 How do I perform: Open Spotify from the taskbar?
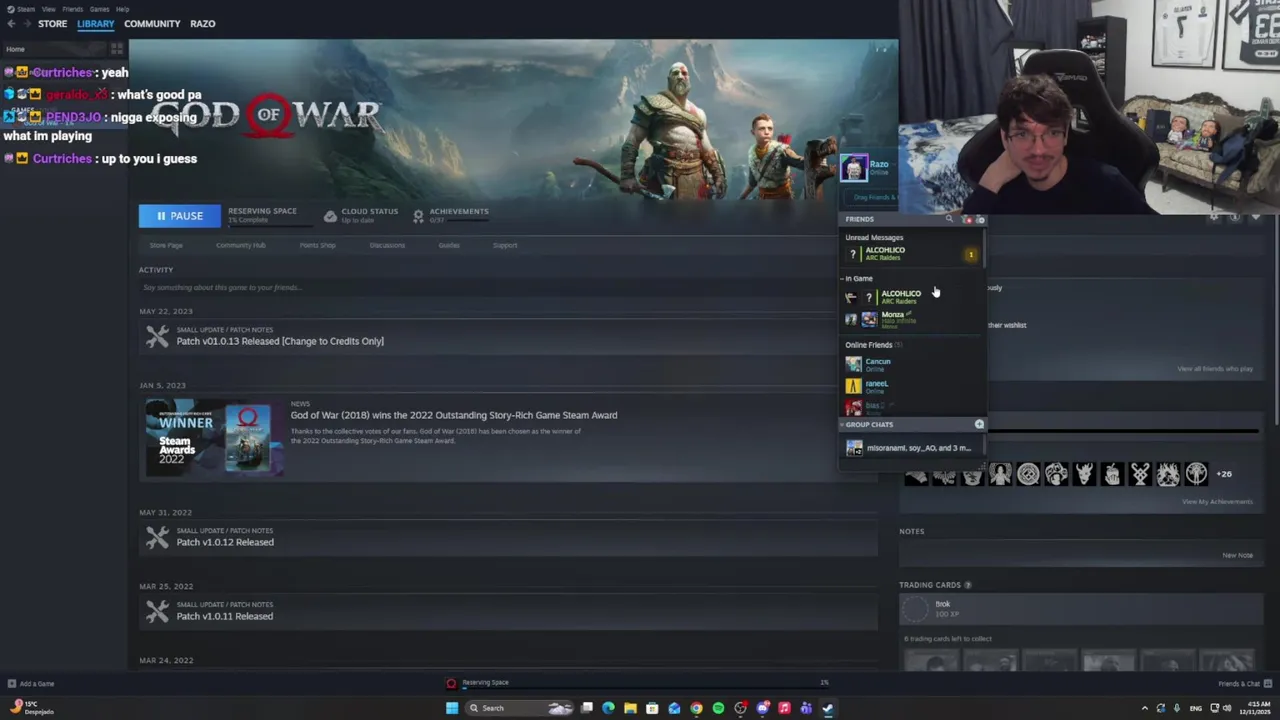tap(718, 708)
